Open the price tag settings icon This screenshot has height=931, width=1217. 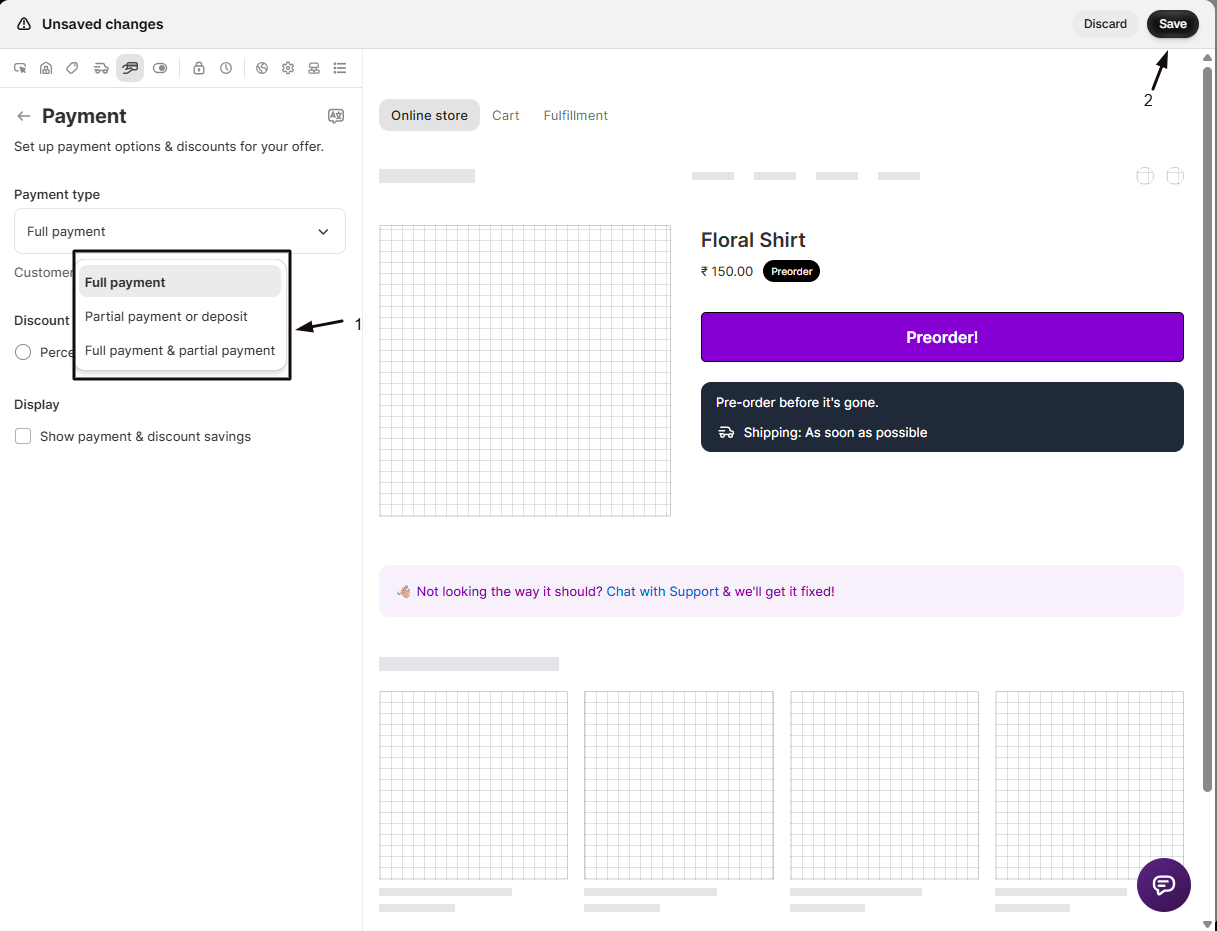[72, 68]
